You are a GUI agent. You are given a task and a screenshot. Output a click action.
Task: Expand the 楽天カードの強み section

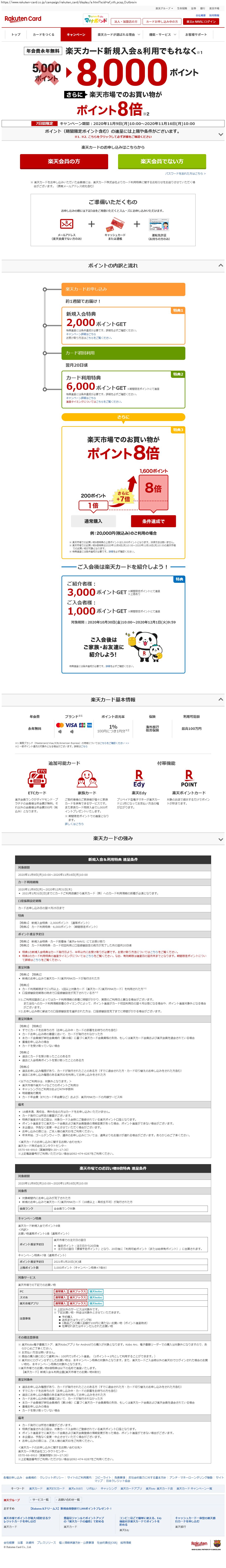pos(220,839)
